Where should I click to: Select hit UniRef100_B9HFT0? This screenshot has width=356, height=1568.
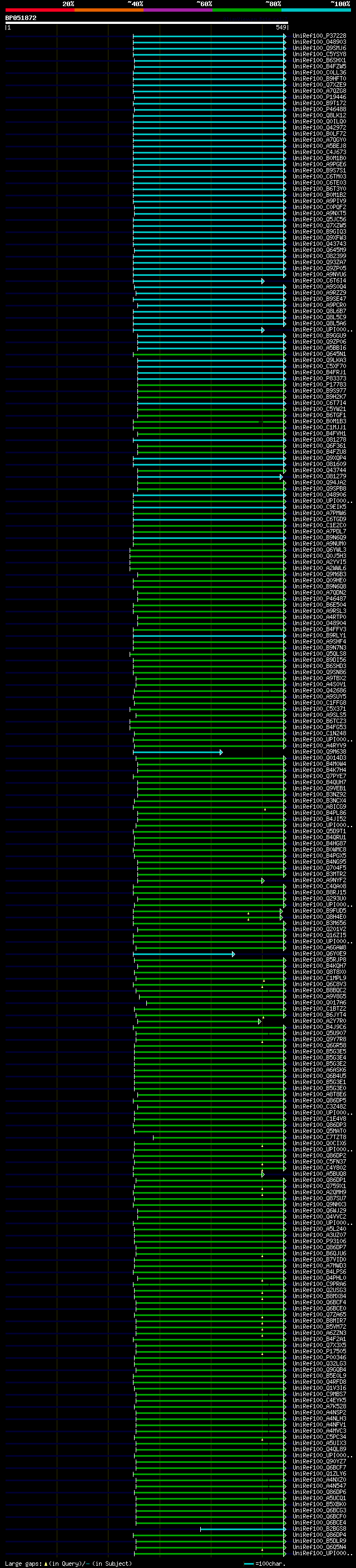tap(319, 79)
